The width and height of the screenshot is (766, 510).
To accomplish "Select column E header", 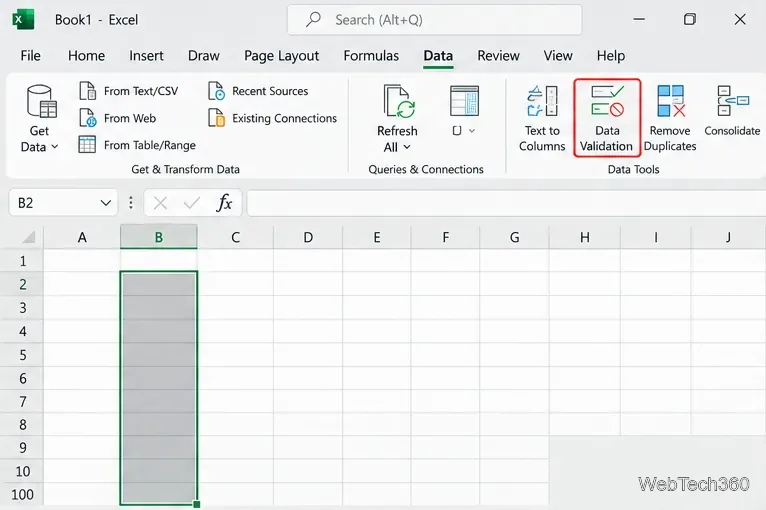I will pos(377,237).
